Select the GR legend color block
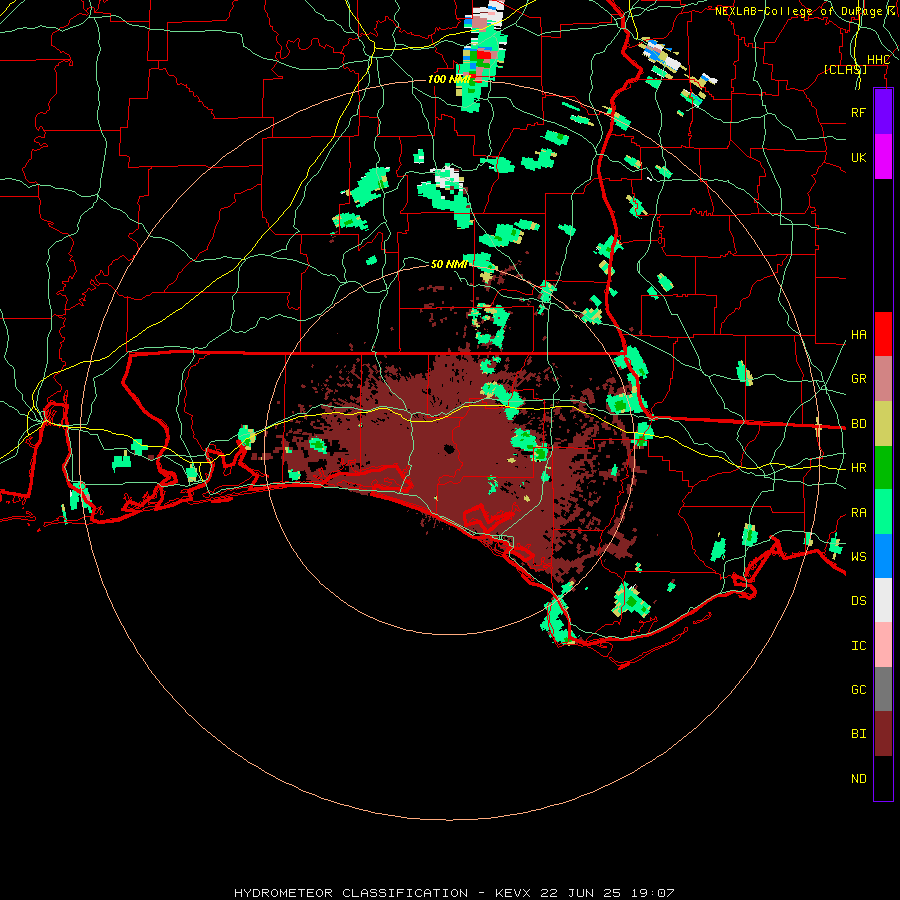 [x=883, y=379]
